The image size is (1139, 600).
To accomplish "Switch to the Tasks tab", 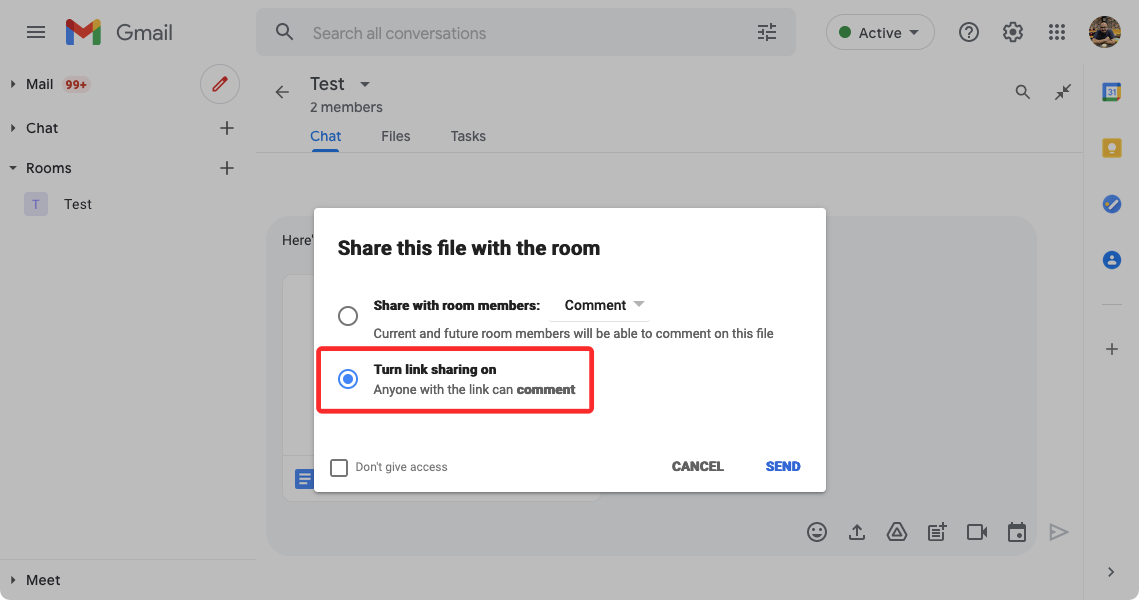I will [468, 136].
